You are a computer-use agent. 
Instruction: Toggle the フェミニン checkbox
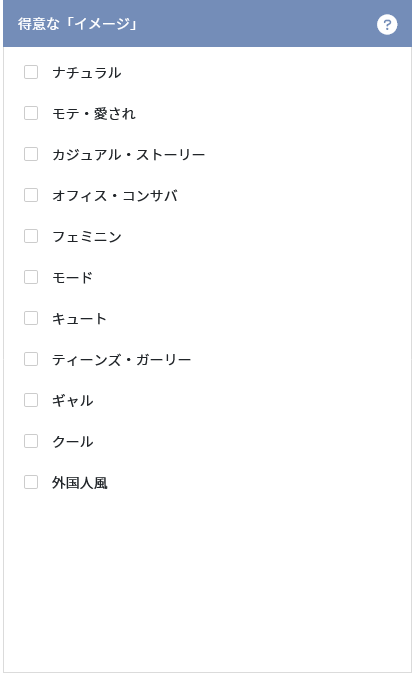coord(31,236)
